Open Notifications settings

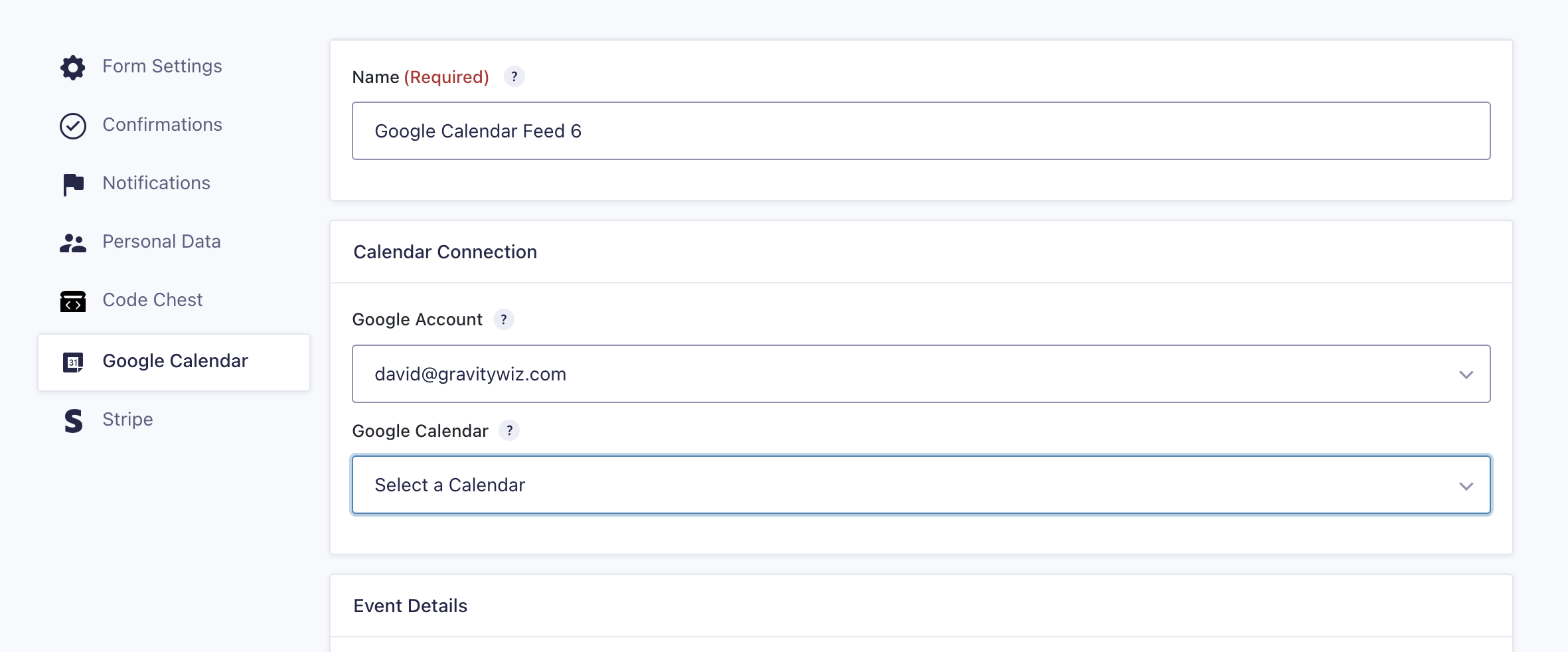pyautogui.click(x=156, y=183)
